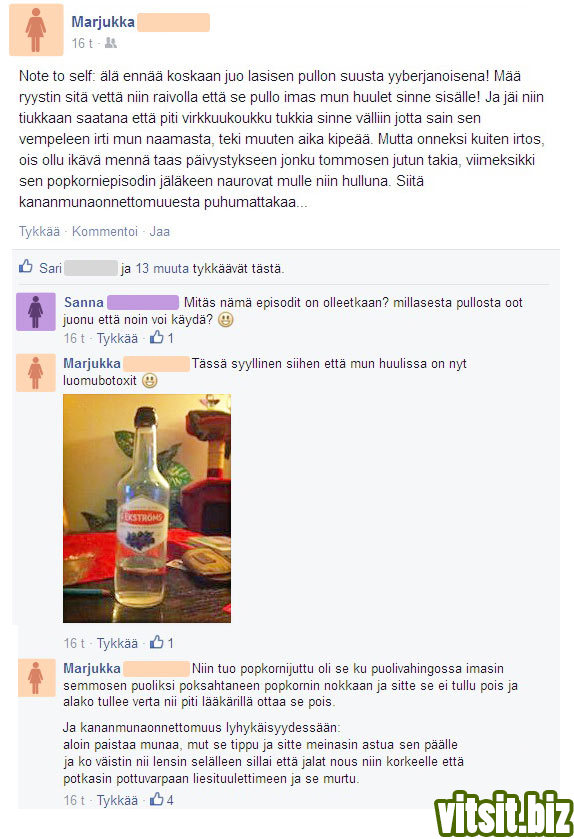Click Tykkää below the bottle photo comment
Screen dimensions: 574x839
117,643
